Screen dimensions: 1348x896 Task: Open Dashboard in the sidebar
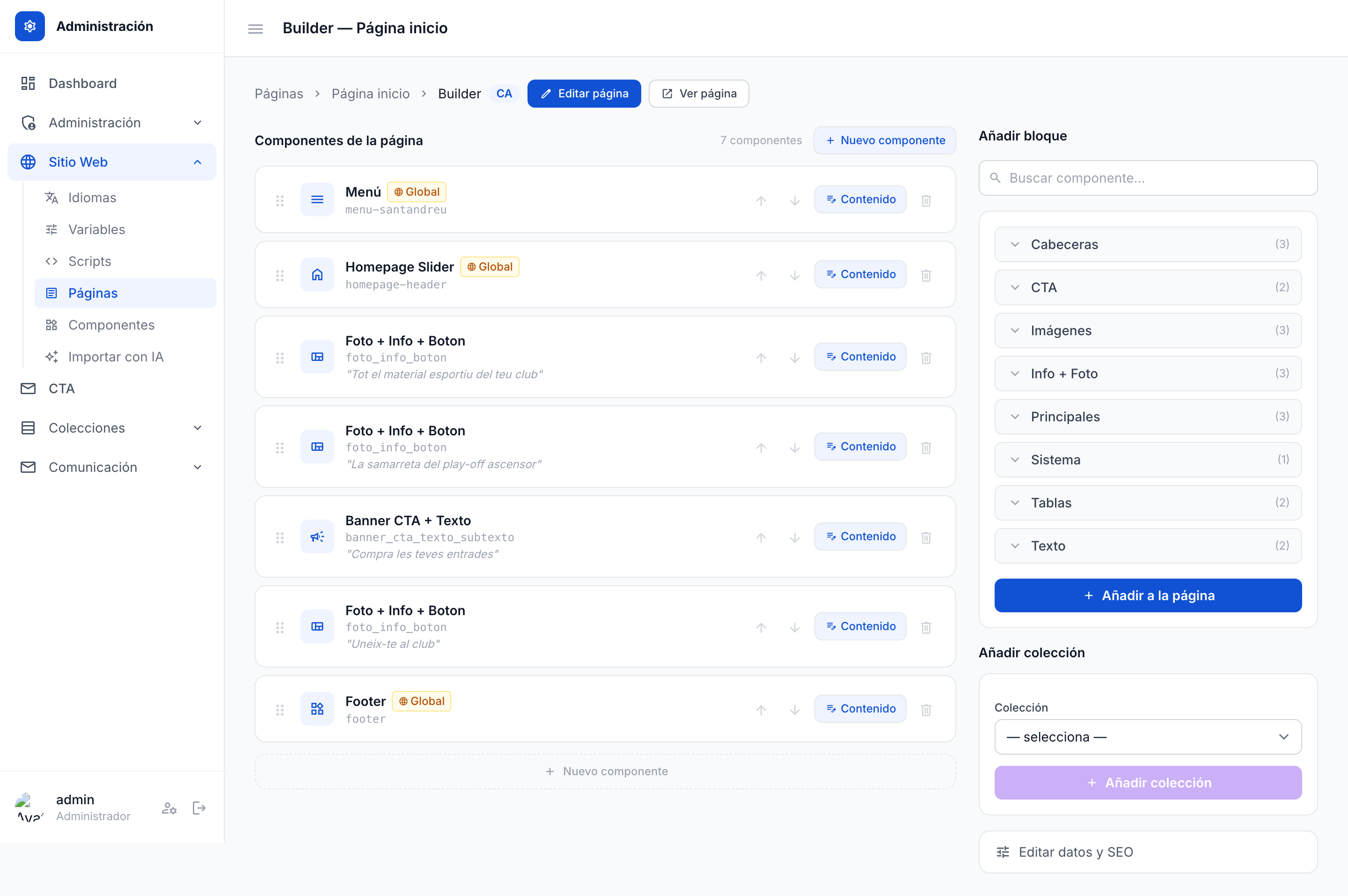[x=112, y=83]
